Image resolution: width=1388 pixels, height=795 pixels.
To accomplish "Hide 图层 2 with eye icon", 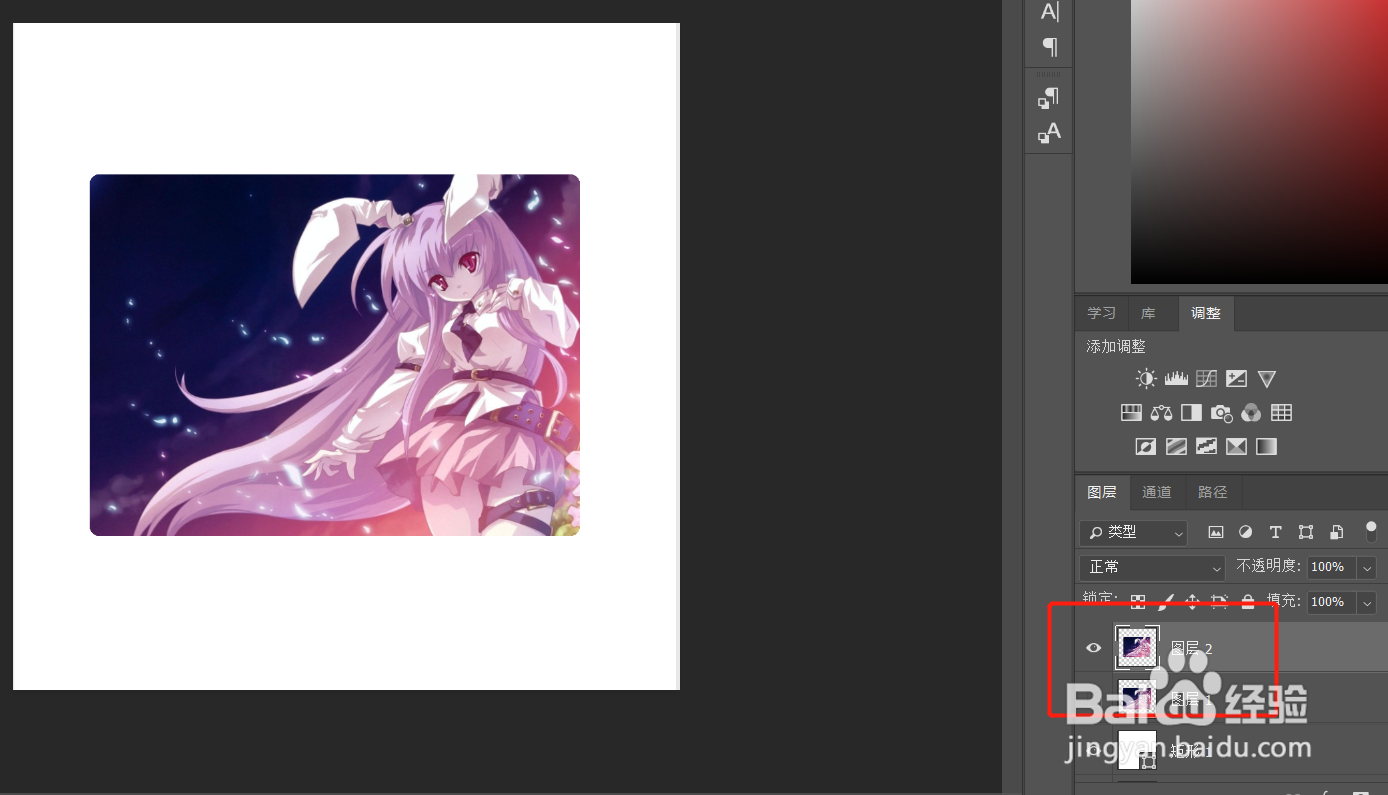I will coord(1094,648).
